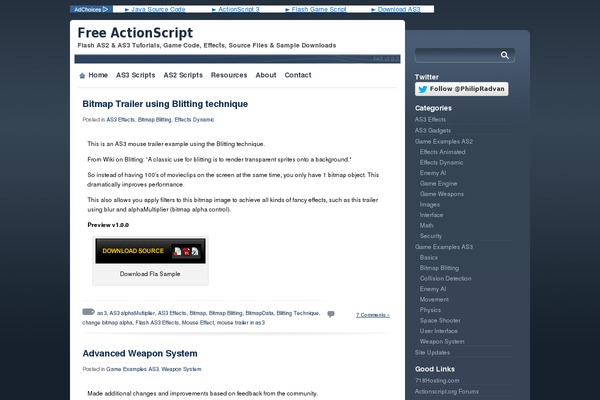The width and height of the screenshot is (600, 400).
Task: Open Images subcategory
Action: [x=430, y=205]
